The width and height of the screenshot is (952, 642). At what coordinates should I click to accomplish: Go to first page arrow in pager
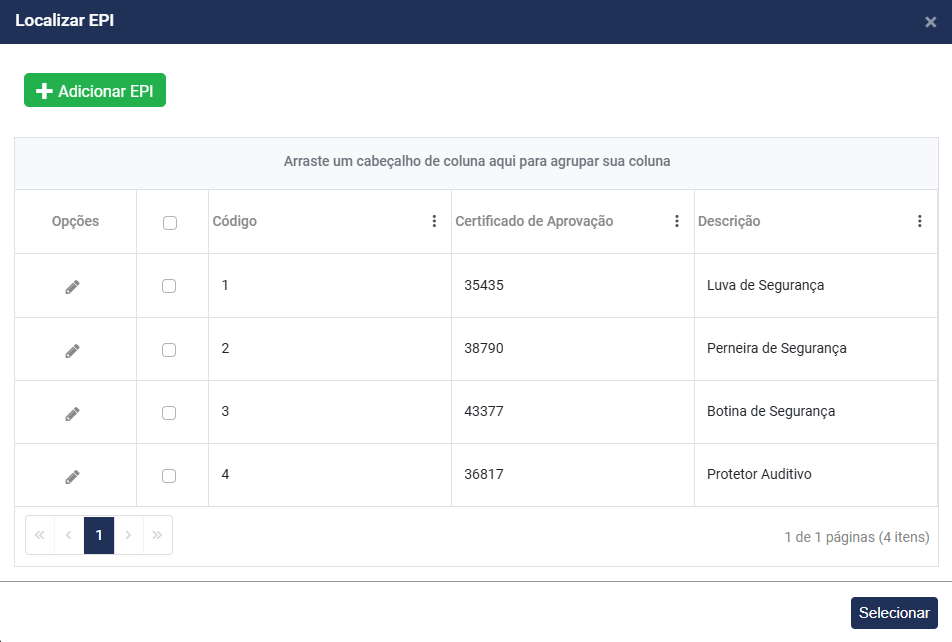40,535
